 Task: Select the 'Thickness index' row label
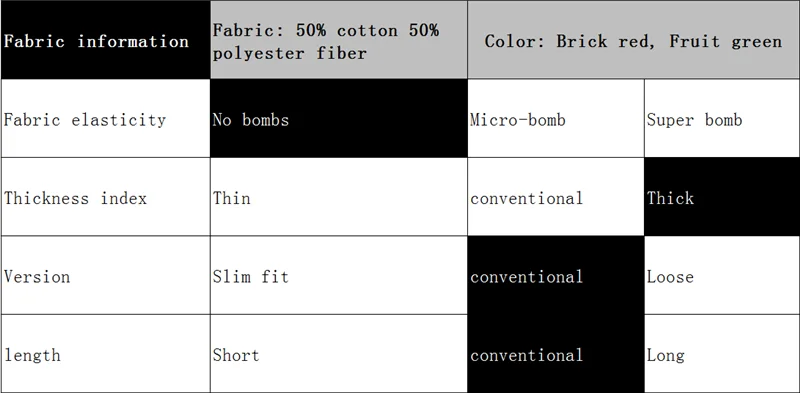pyautogui.click(x=105, y=197)
